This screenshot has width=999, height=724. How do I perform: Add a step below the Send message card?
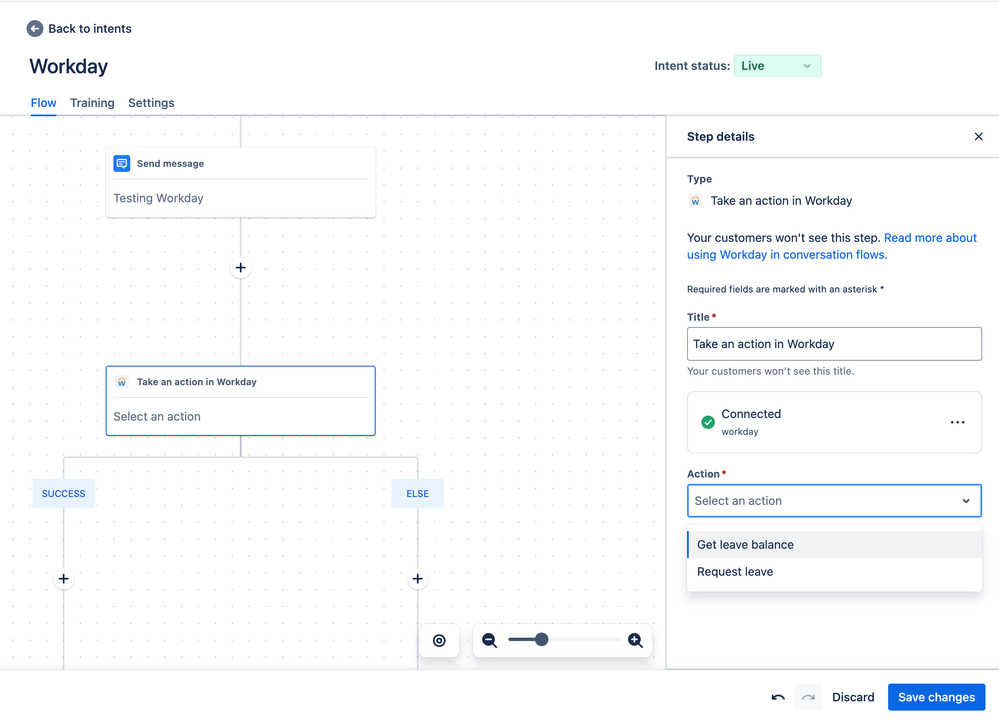[240, 268]
